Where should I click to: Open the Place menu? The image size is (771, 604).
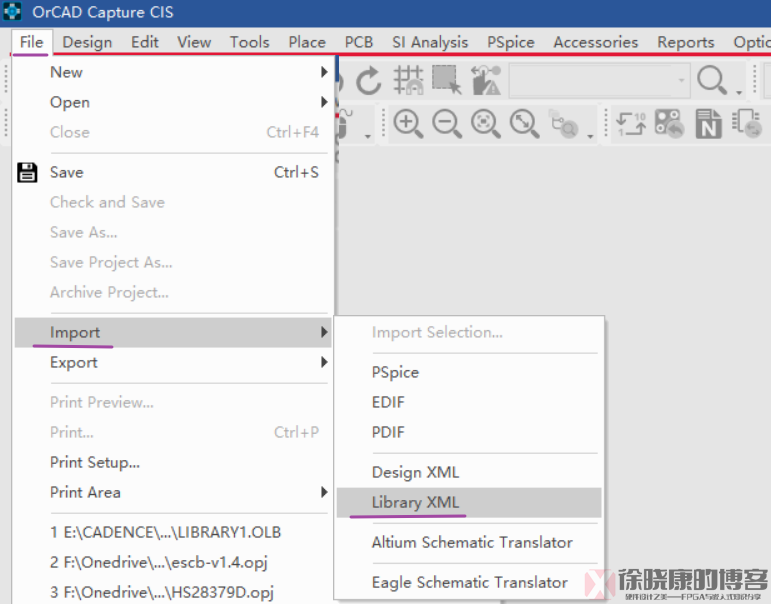pos(307,42)
